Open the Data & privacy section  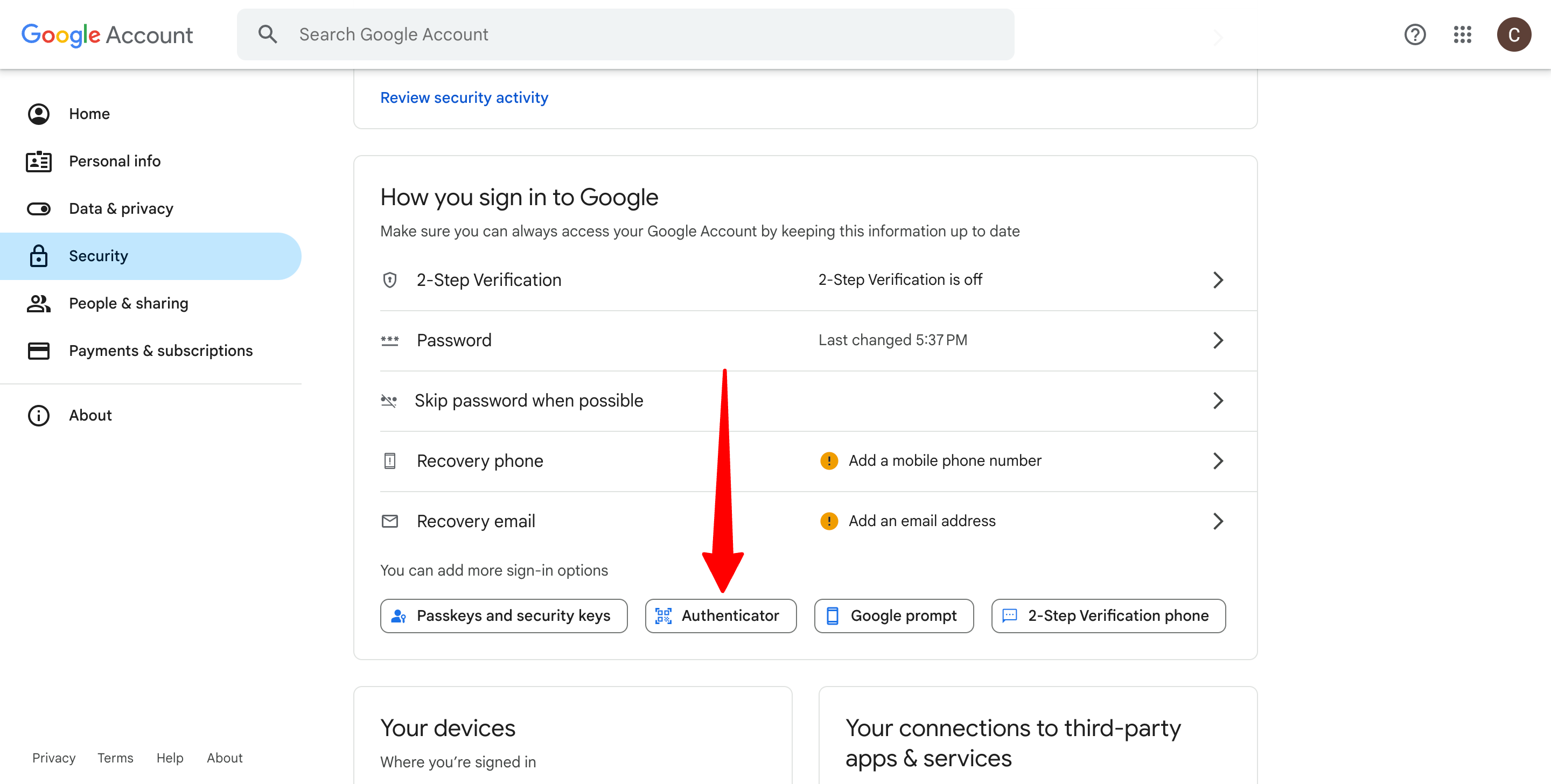[151, 209]
